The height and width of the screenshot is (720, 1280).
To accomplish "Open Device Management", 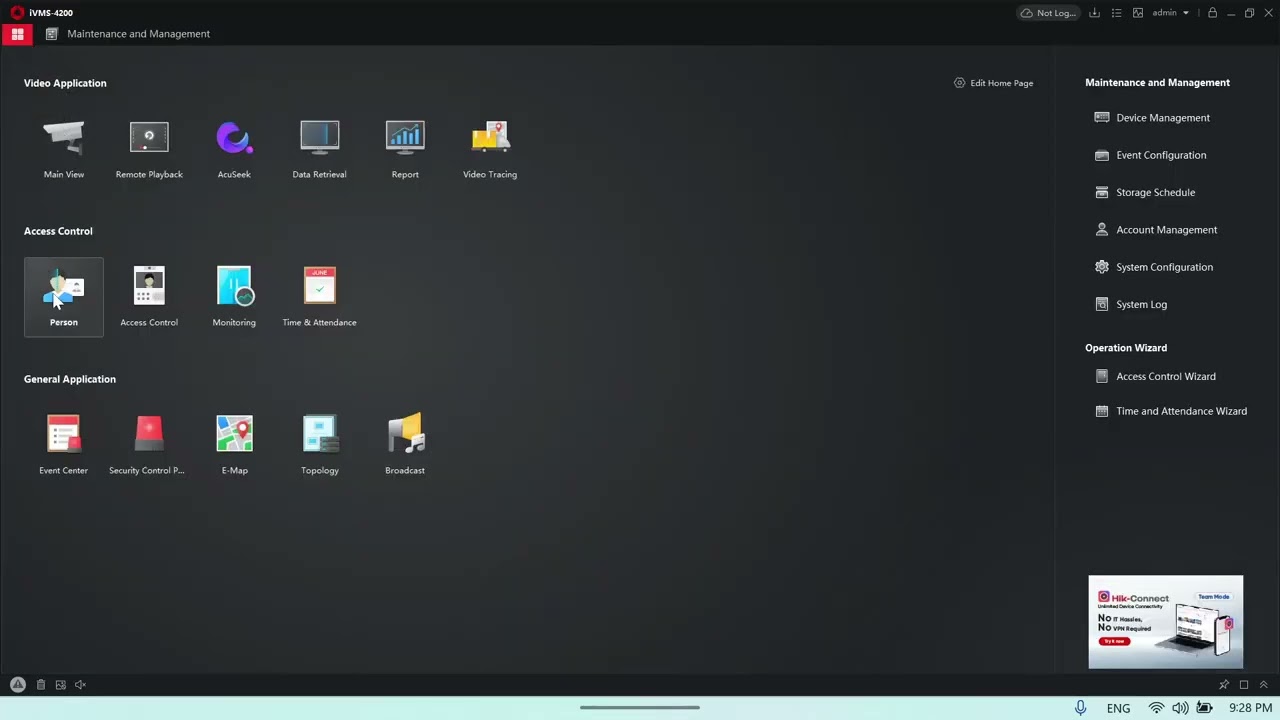I will [1152, 118].
